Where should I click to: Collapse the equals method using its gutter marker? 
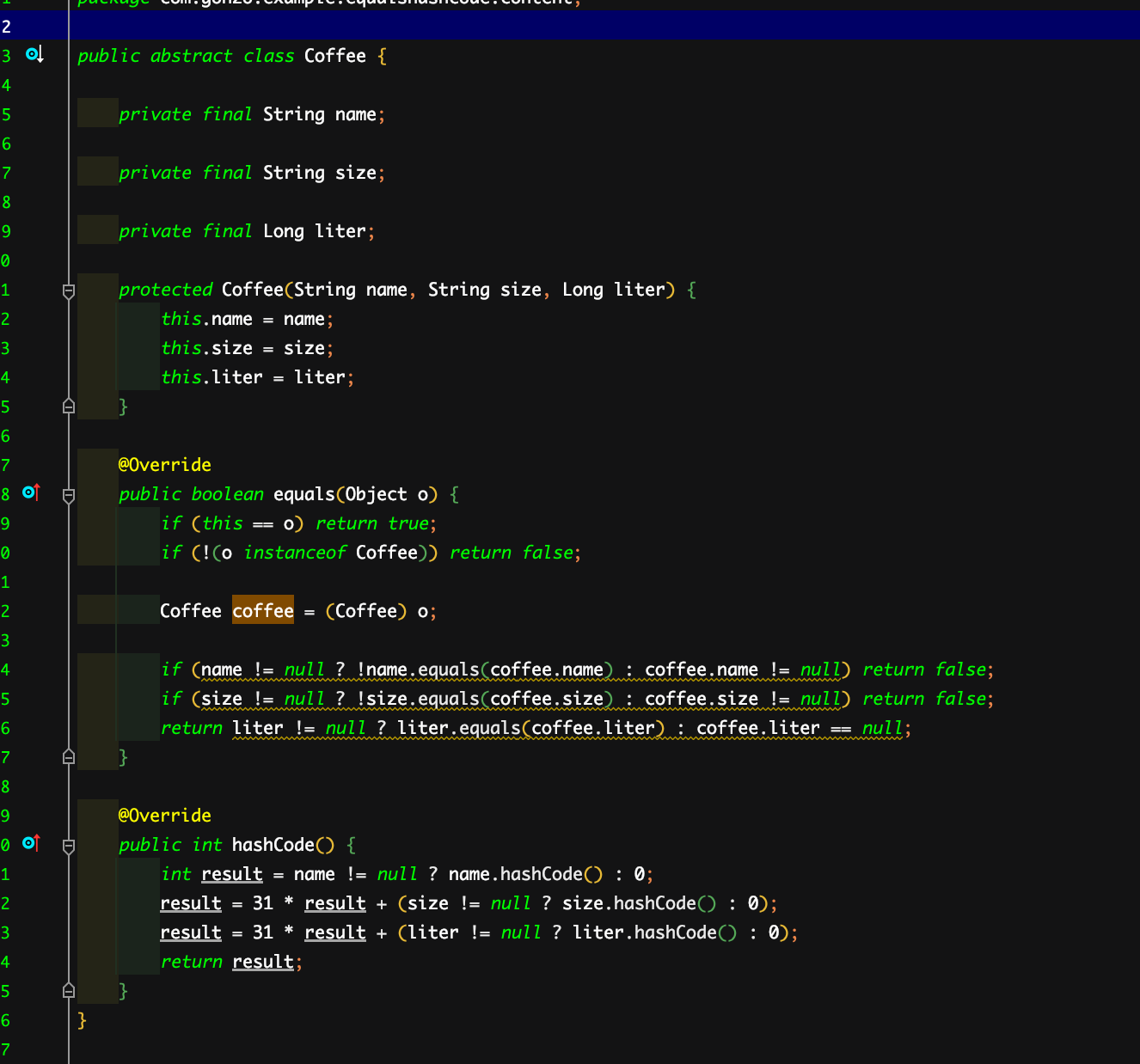coord(68,495)
